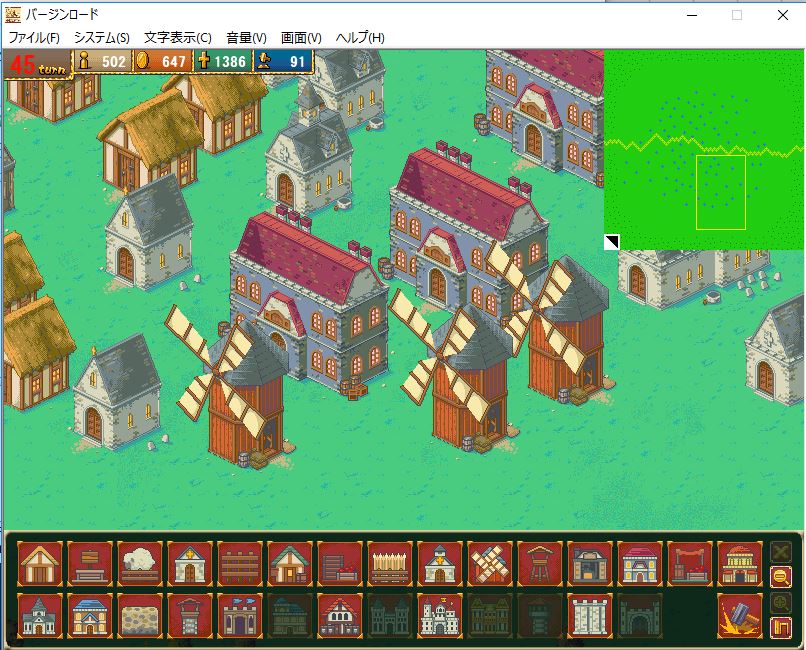Click the gold coin value 647
806x650 pixels.
pyautogui.click(x=174, y=62)
